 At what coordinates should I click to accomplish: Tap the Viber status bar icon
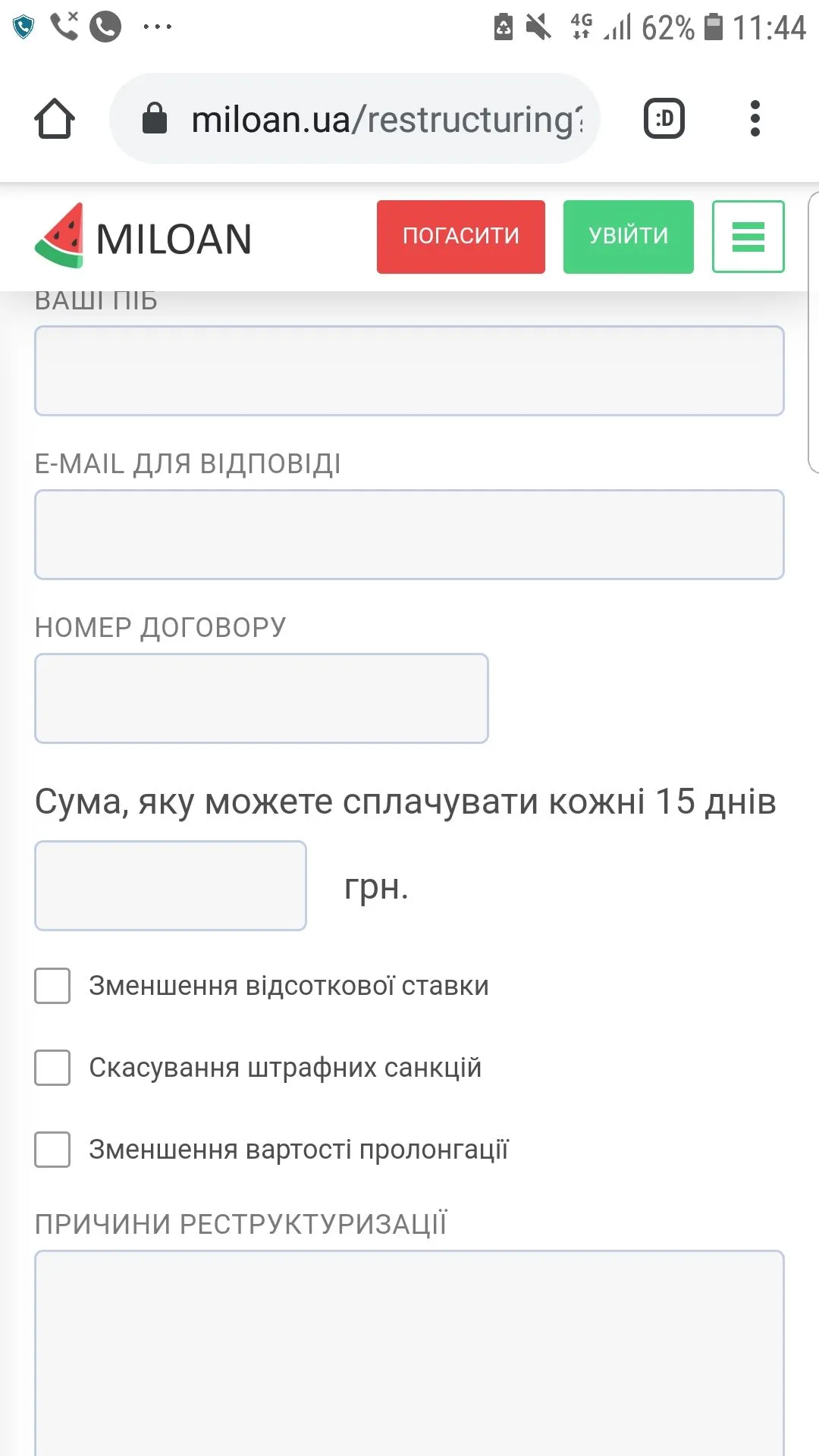point(105,27)
